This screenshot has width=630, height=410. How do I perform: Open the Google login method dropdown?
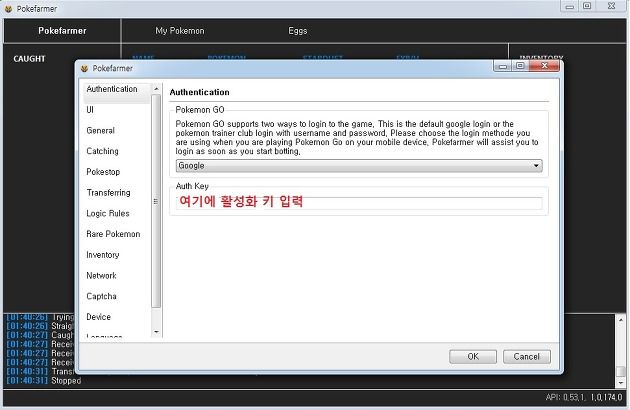[359, 166]
